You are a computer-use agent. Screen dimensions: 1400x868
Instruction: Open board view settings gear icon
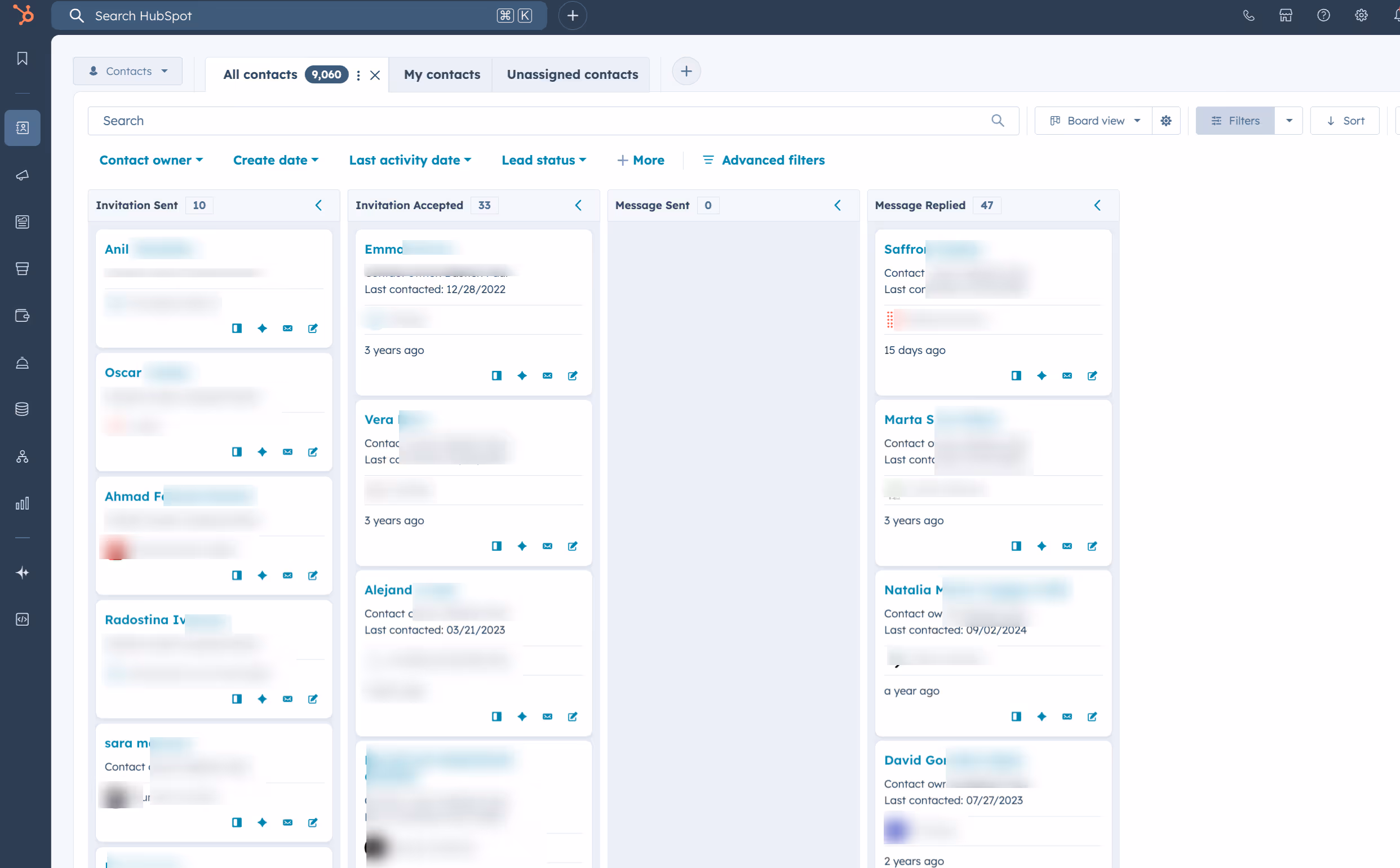click(1166, 121)
